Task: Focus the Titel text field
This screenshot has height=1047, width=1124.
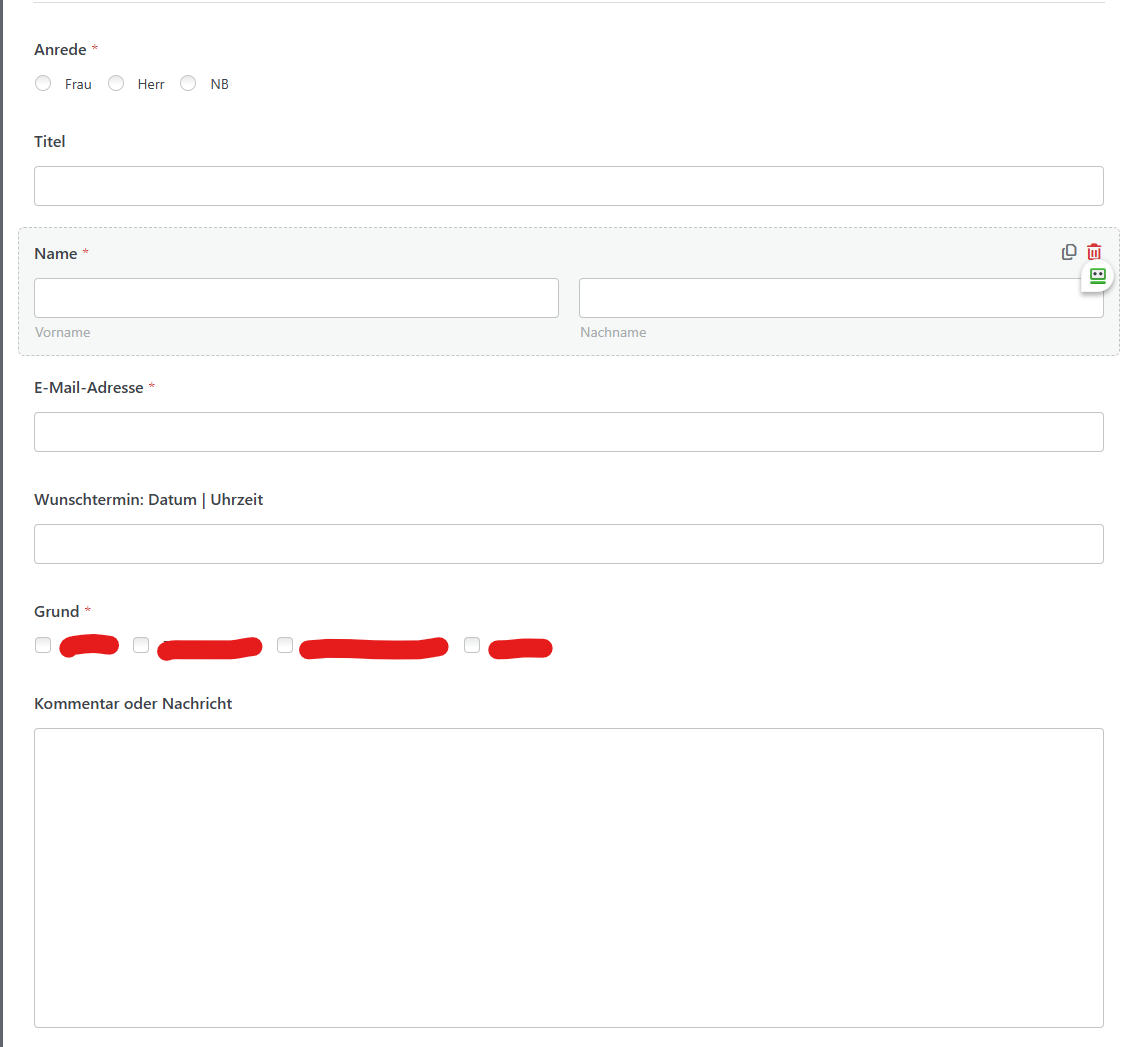Action: pyautogui.click(x=568, y=186)
